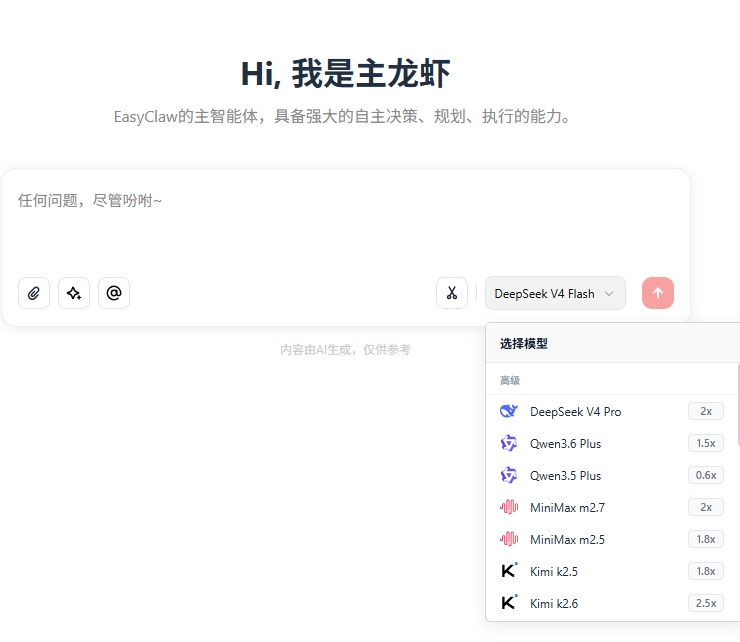
Task: Select the Kimi k2.5 model
Action: tap(611, 572)
